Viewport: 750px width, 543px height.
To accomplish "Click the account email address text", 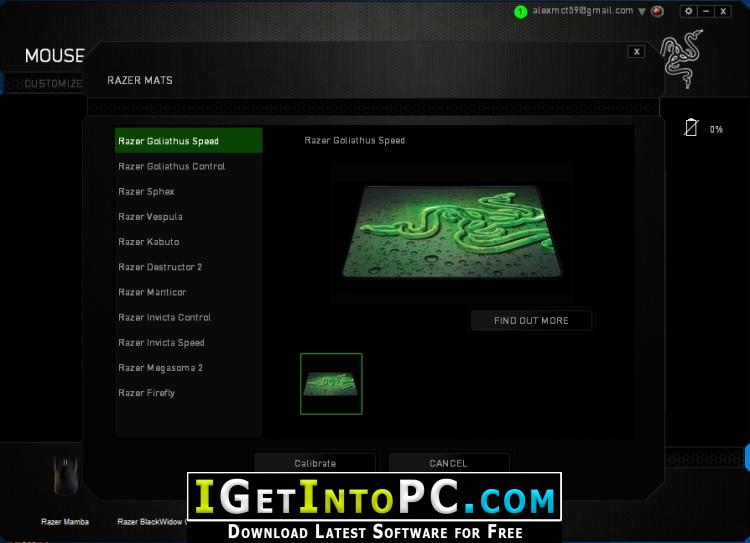I will point(583,11).
